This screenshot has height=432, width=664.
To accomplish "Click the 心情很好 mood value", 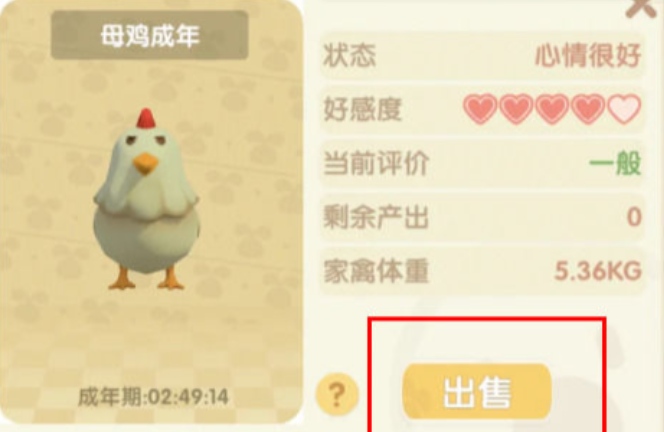I will tap(588, 56).
